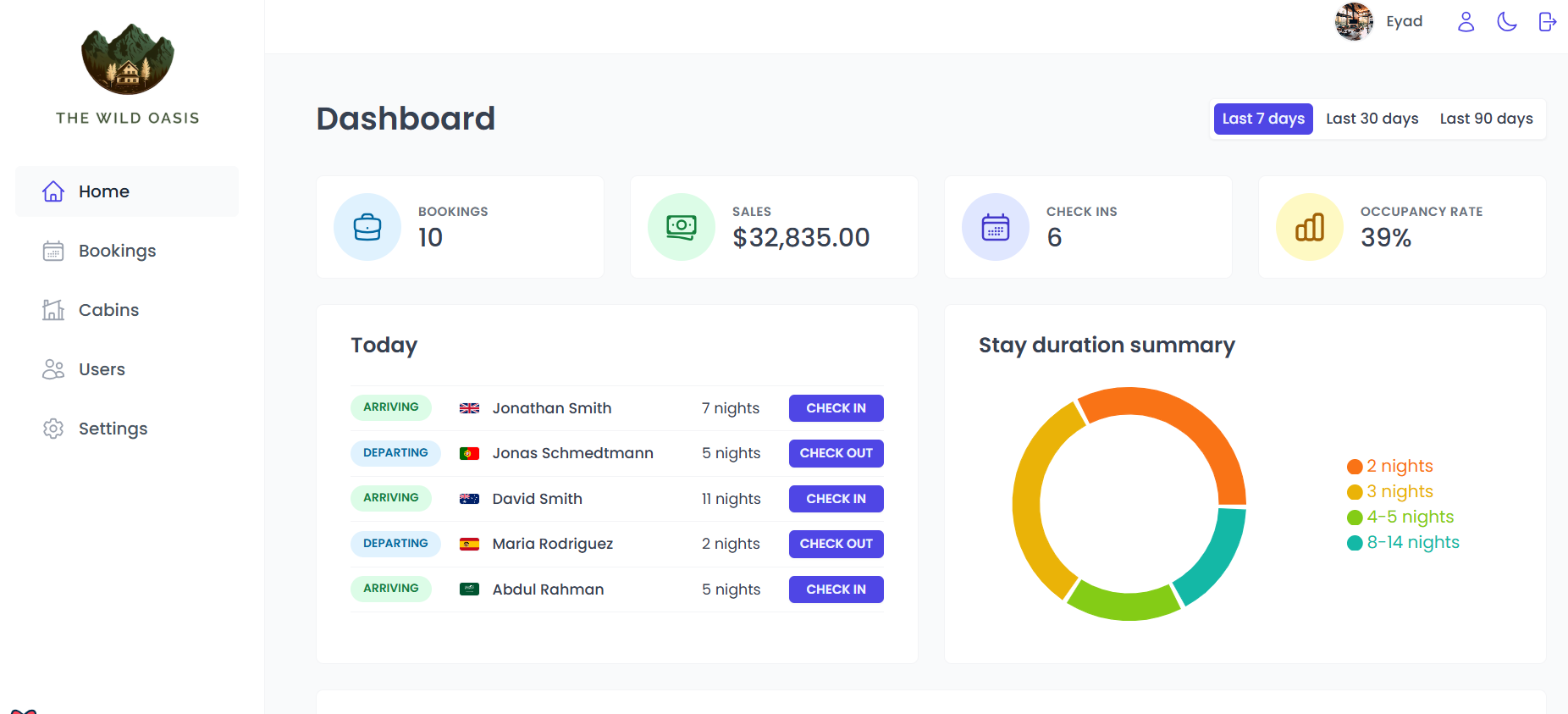
Task: Click the orange 2 nights legend swatch
Action: tap(1355, 467)
